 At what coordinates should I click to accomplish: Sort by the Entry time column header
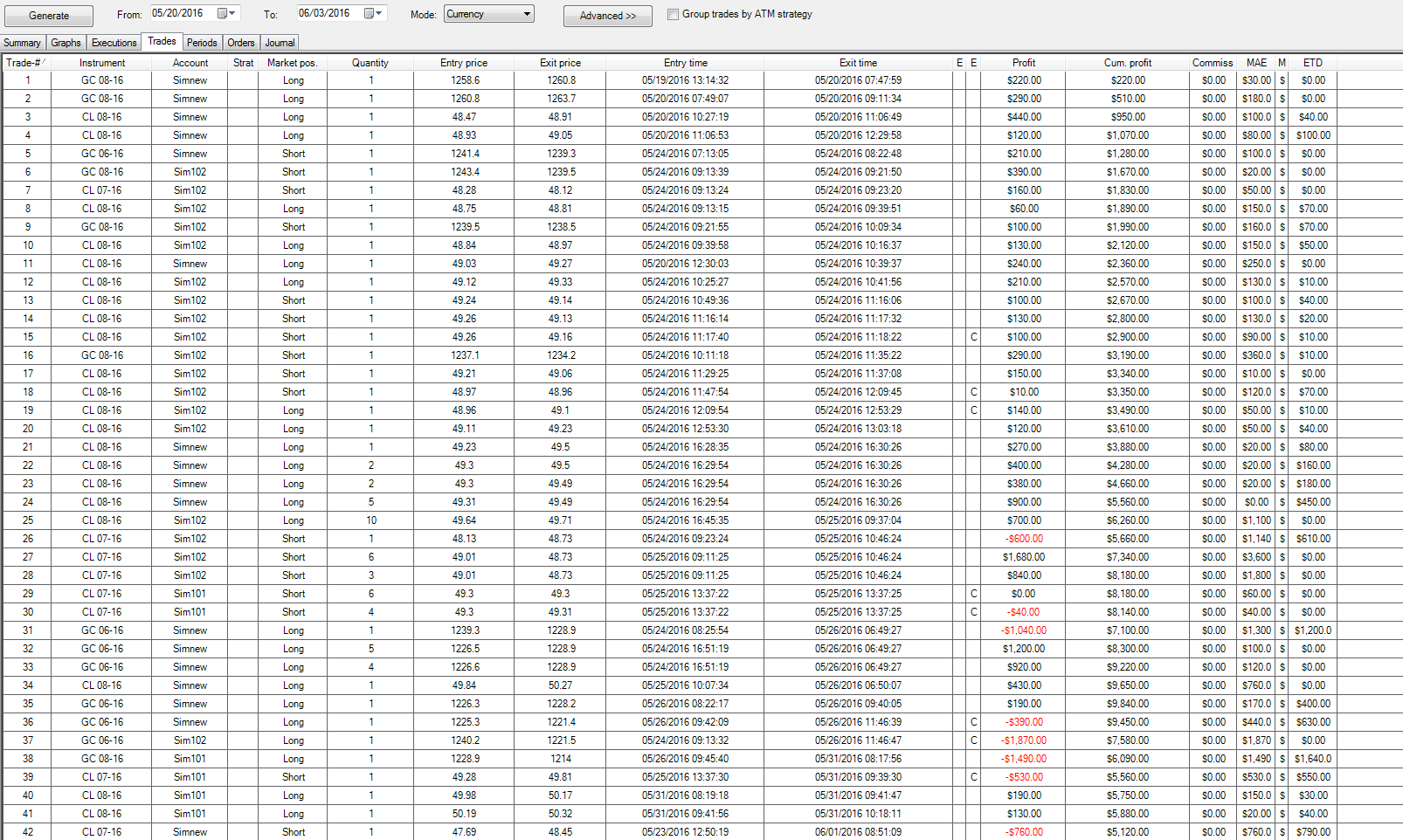(686, 63)
